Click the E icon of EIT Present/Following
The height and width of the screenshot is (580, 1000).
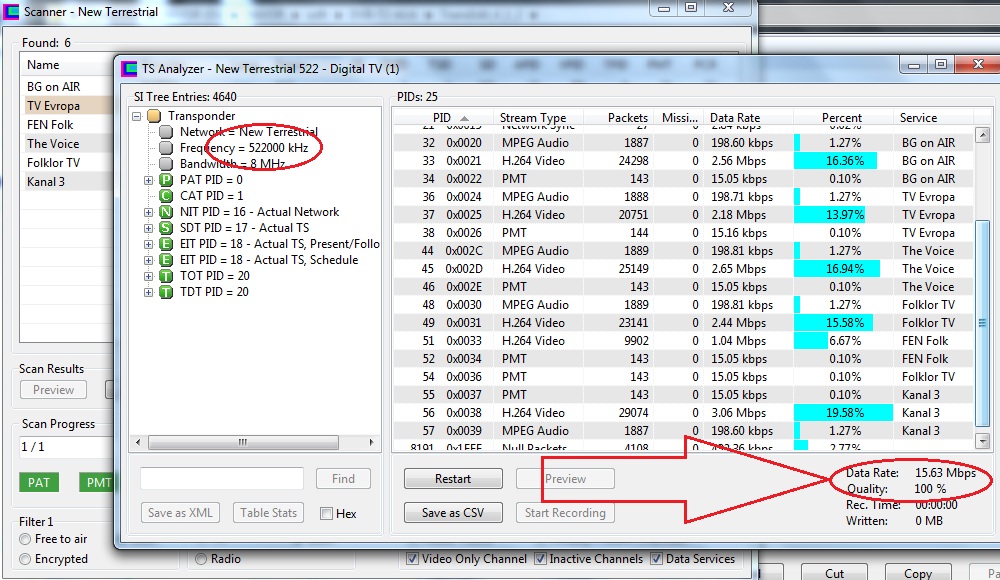pyautogui.click(x=166, y=244)
